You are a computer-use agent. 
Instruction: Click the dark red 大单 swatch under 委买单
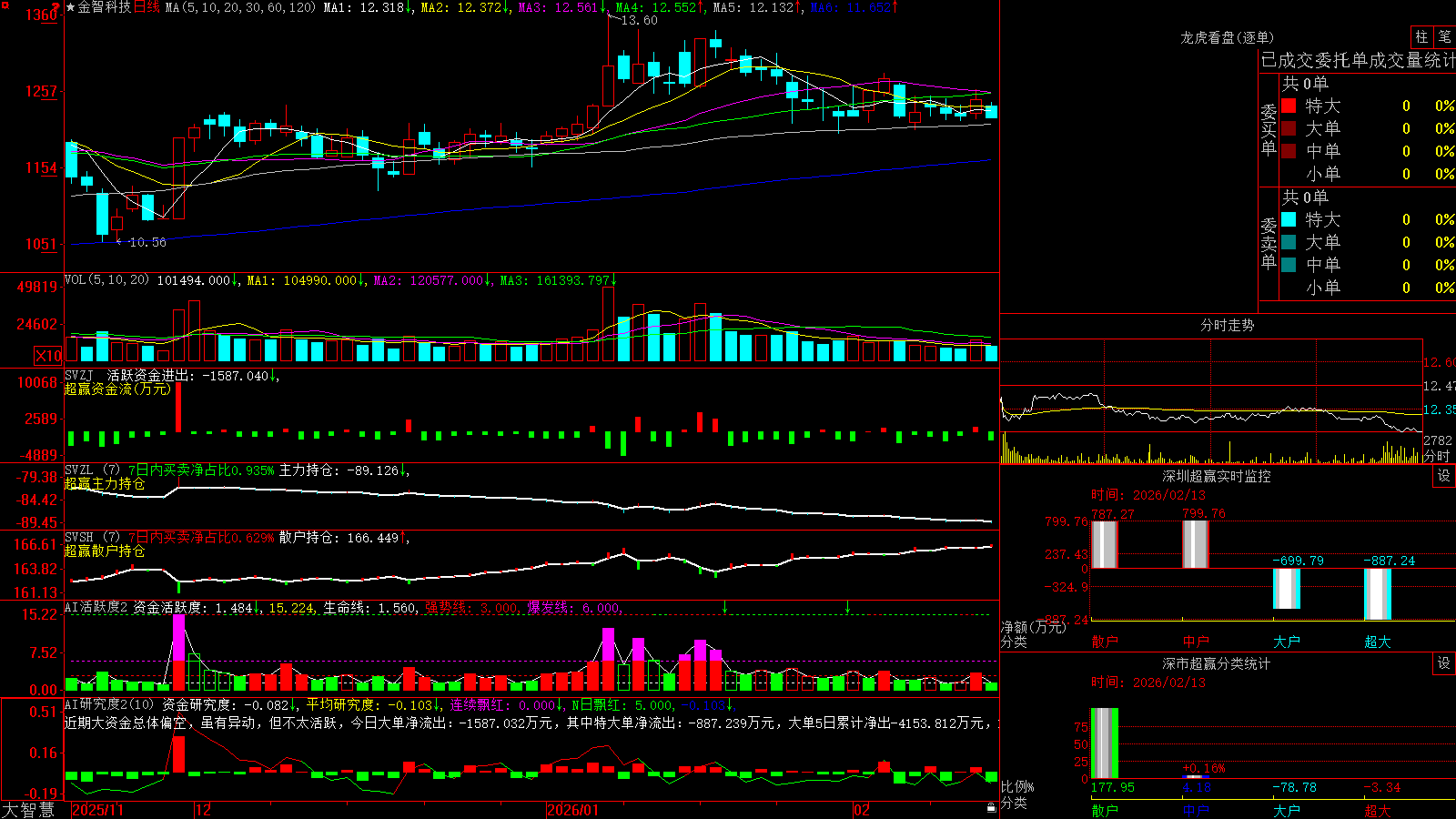click(1289, 128)
